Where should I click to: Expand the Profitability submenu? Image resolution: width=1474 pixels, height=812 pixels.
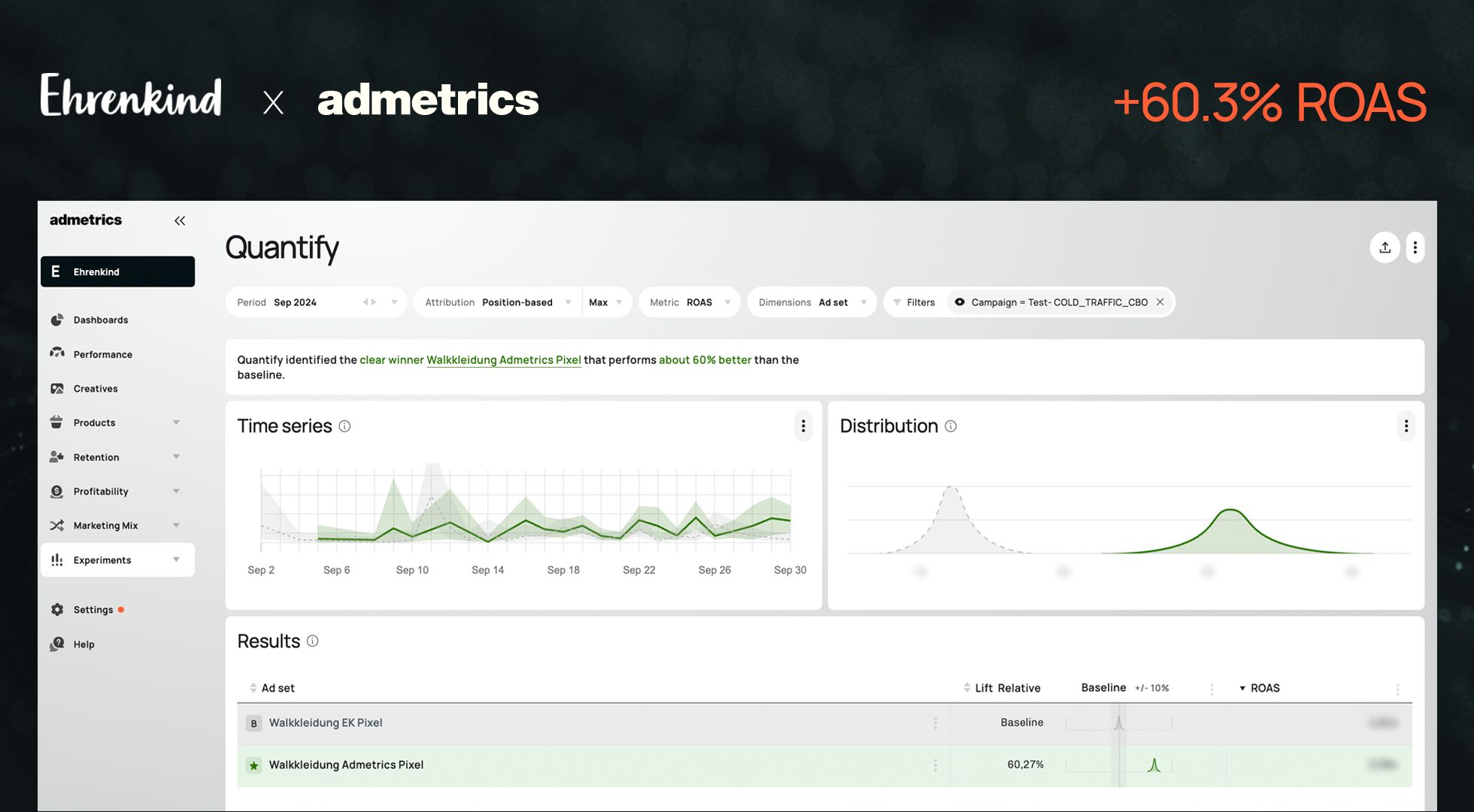[x=176, y=491]
